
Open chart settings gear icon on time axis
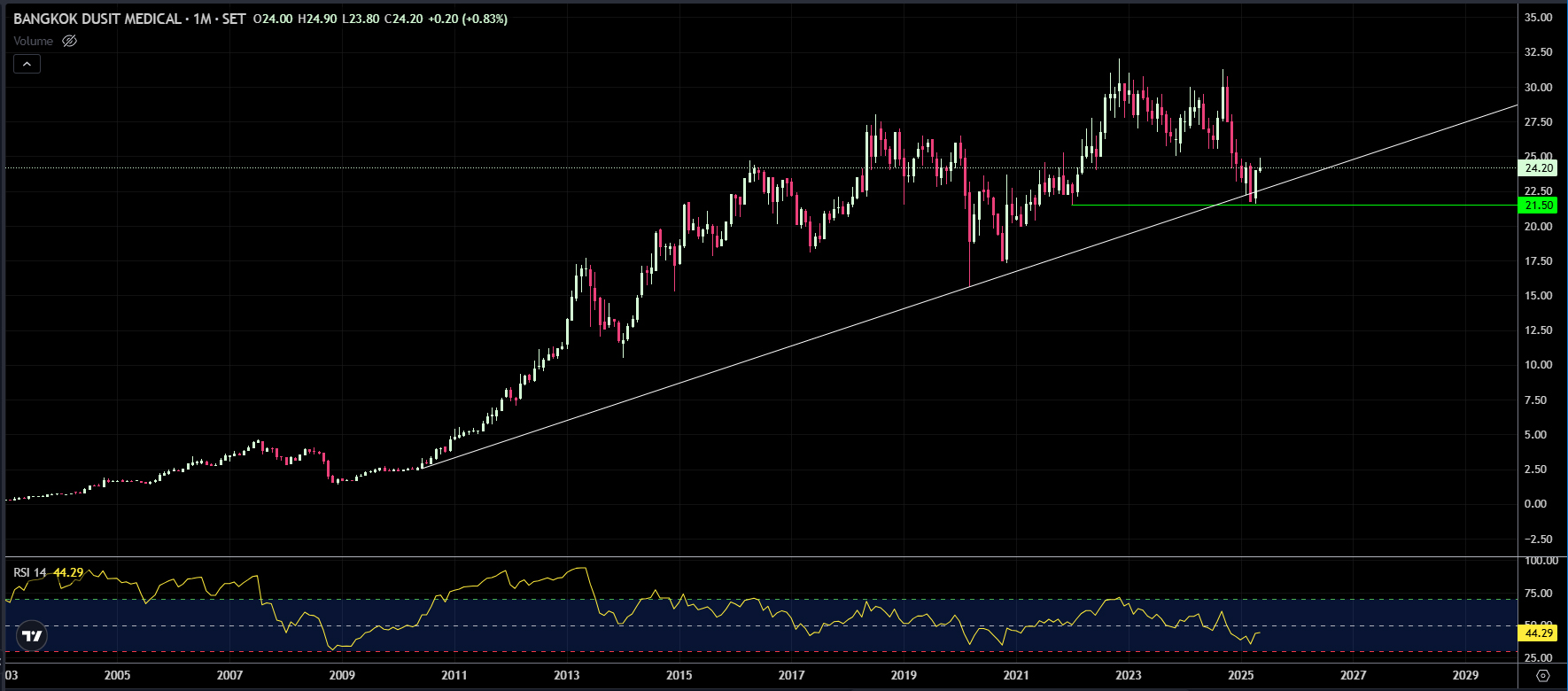tap(1543, 675)
